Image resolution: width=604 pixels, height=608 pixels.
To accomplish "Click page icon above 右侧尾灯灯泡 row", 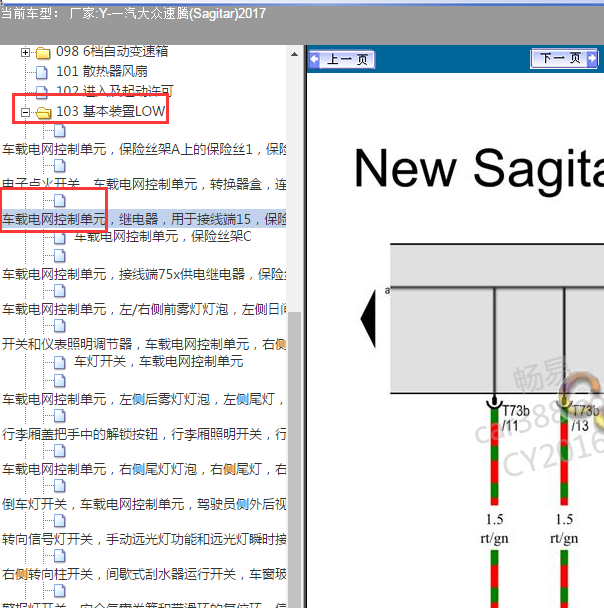I will pos(60,451).
